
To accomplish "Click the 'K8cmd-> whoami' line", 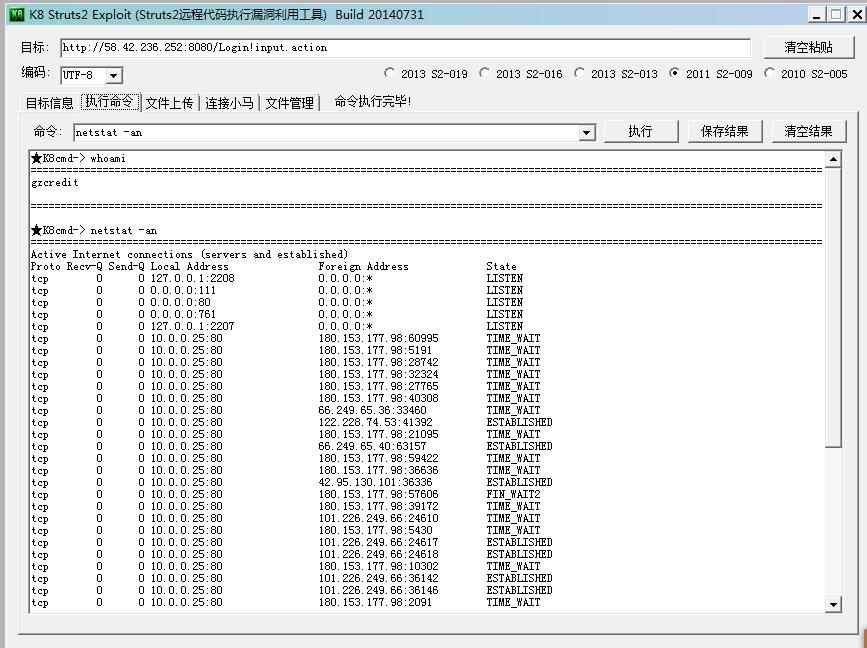I will tap(79, 159).
